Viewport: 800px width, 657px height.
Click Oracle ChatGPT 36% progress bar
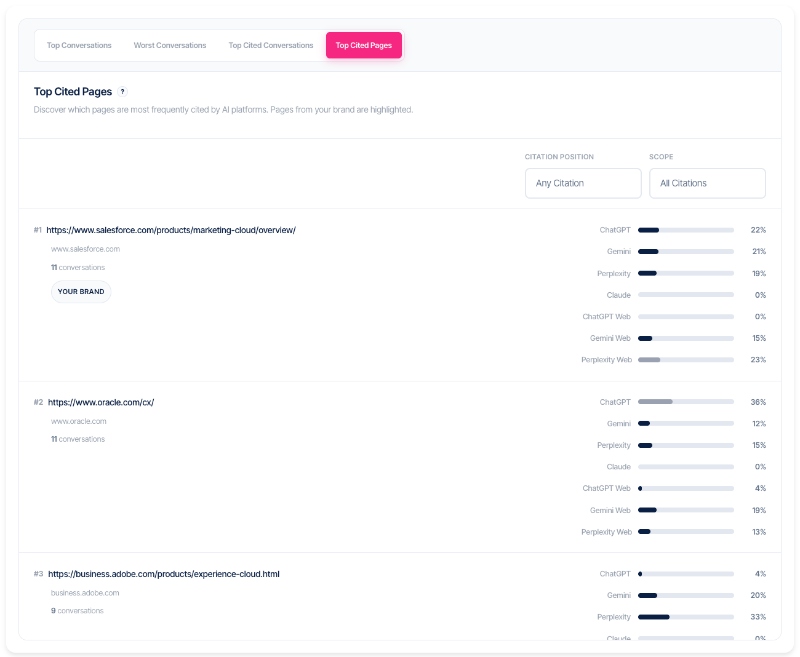pyautogui.click(x=686, y=402)
